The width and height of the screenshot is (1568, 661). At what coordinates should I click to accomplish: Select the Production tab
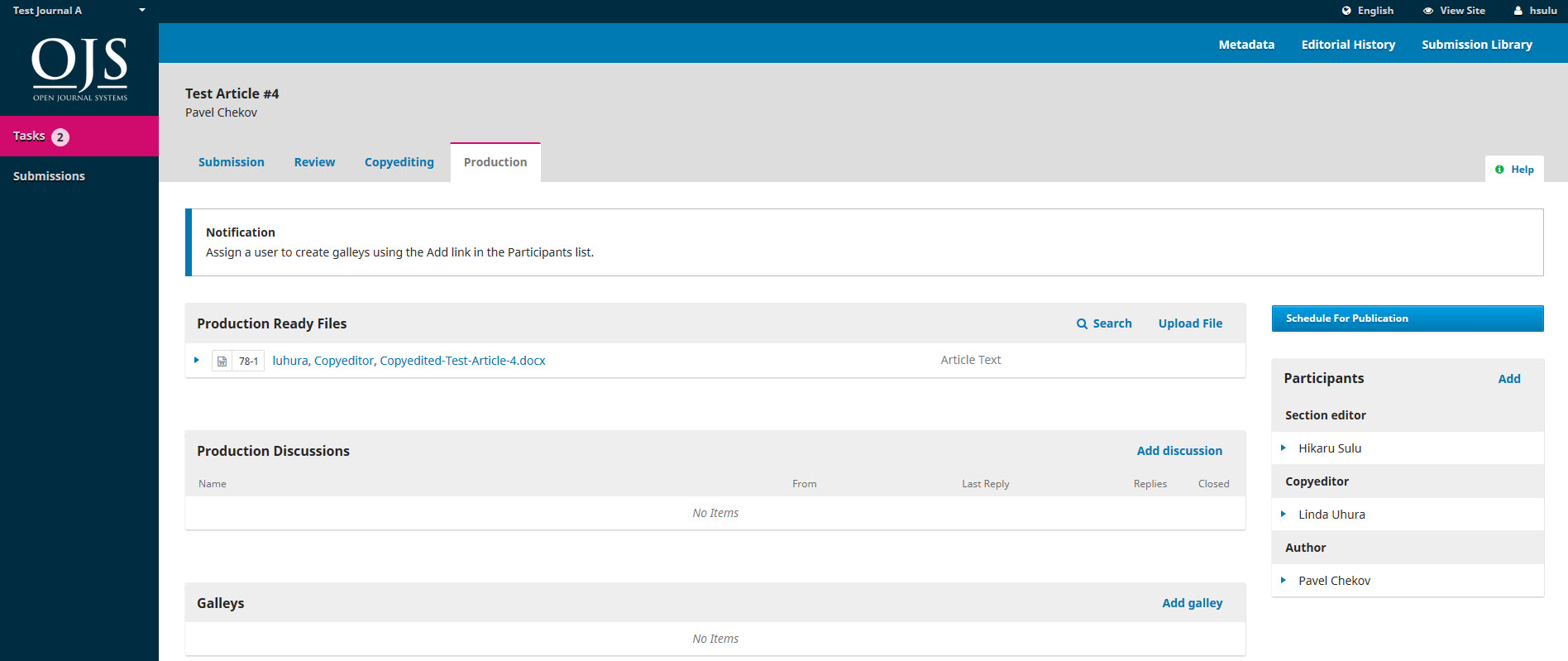495,162
